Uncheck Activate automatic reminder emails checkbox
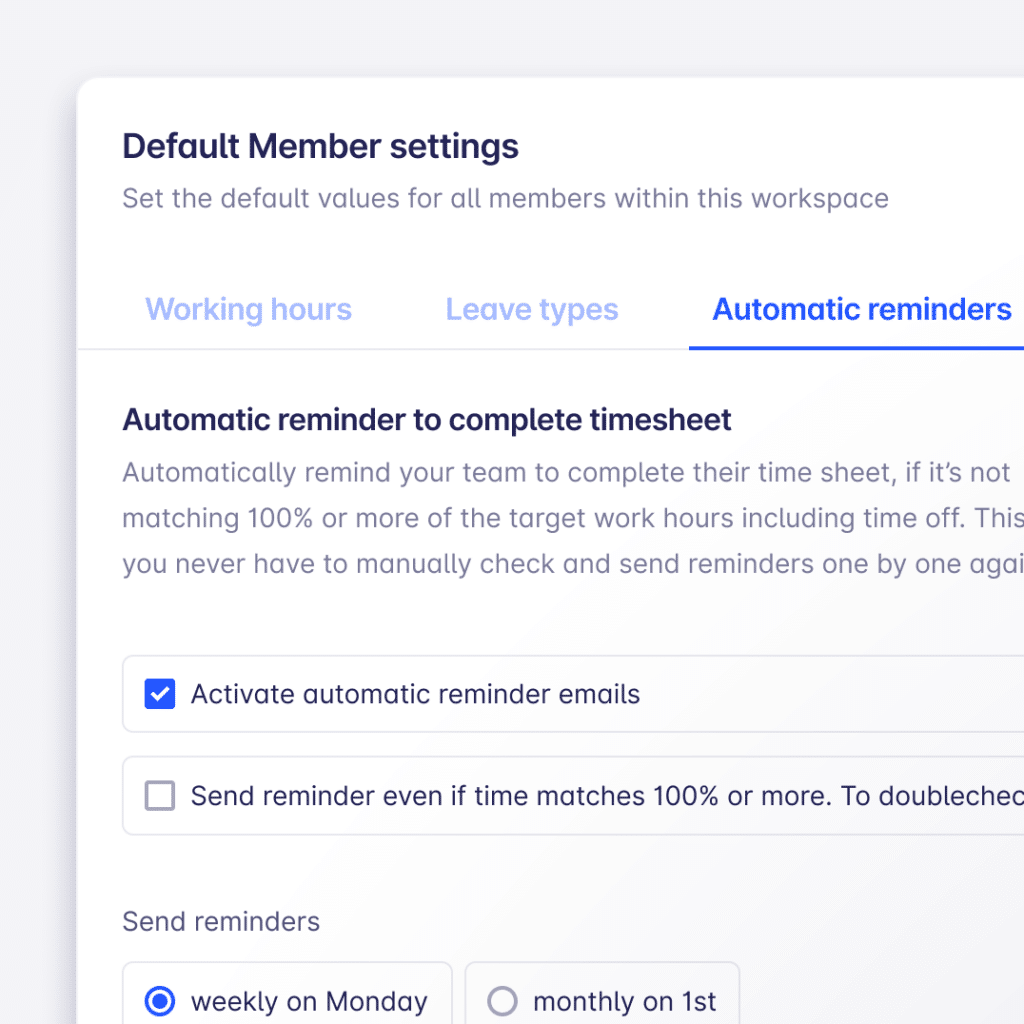This screenshot has height=1024, width=1024. (x=160, y=694)
